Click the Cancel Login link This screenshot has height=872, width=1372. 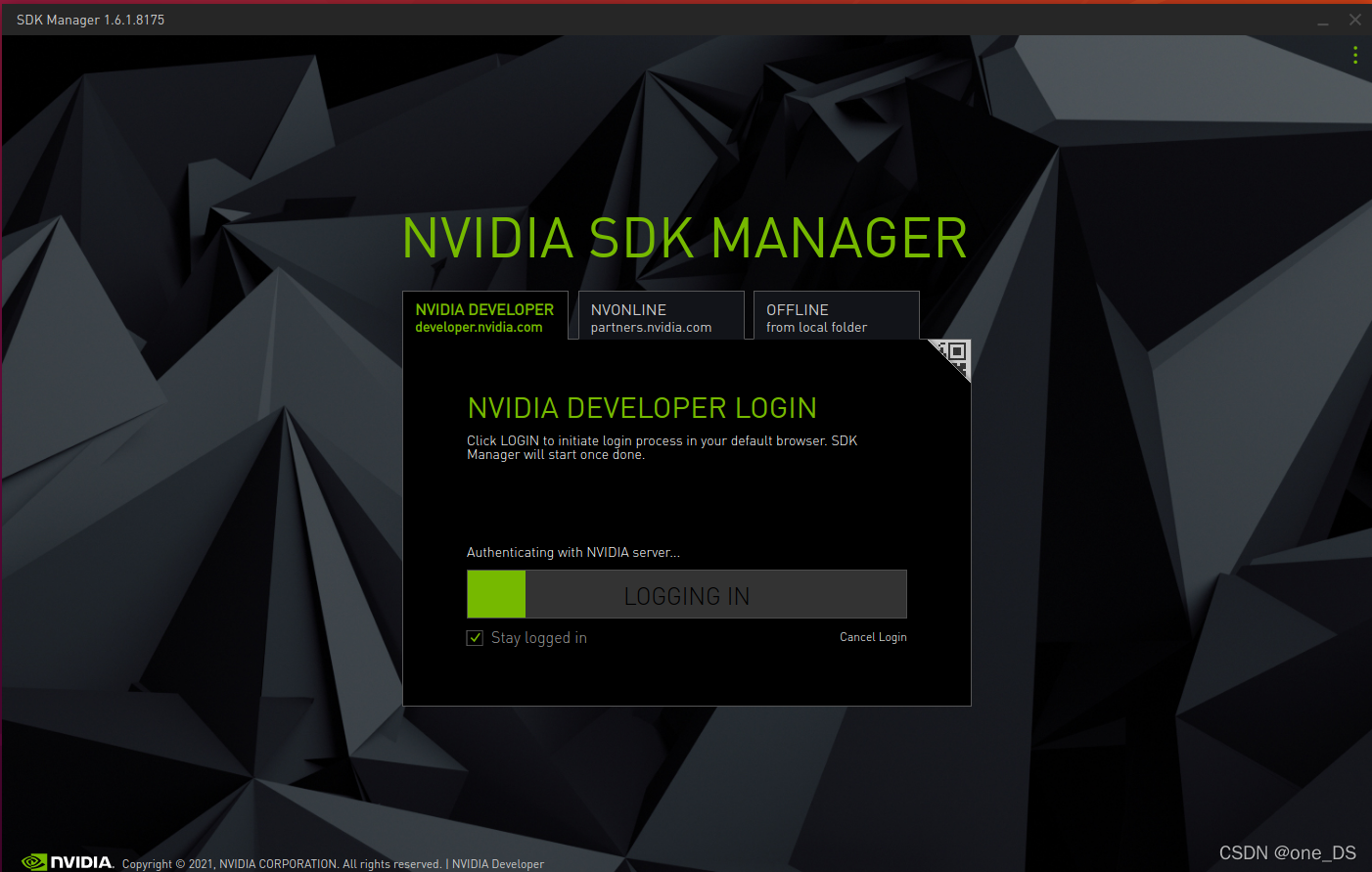tap(873, 637)
